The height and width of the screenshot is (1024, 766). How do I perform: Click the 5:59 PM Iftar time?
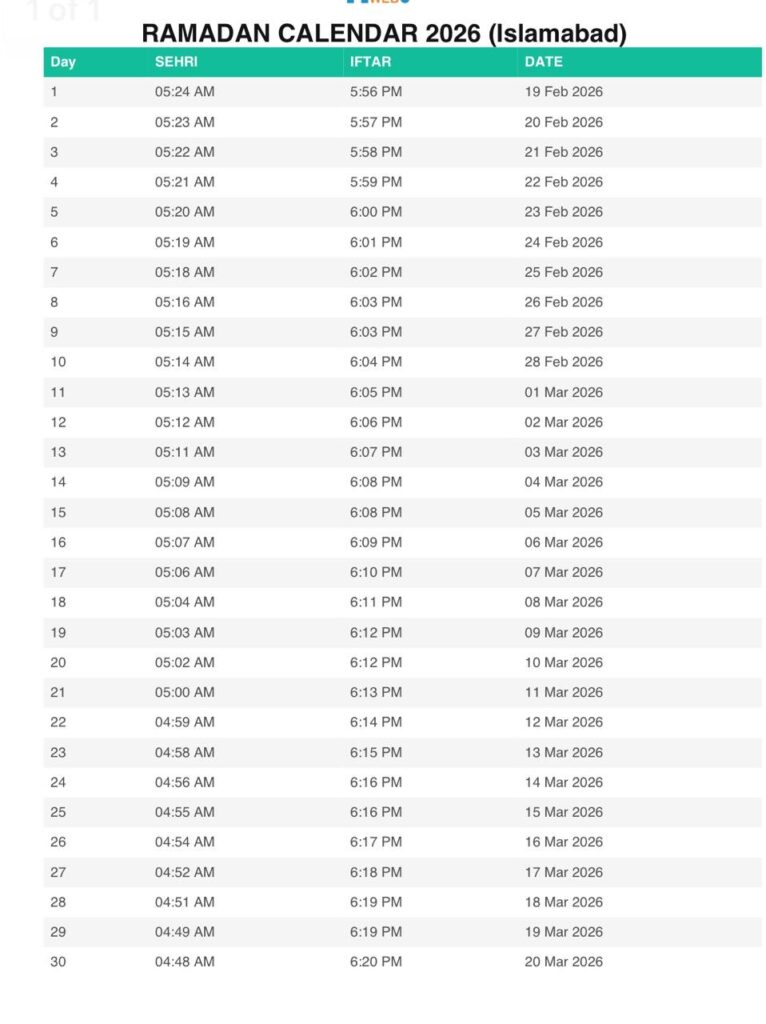[x=375, y=182]
